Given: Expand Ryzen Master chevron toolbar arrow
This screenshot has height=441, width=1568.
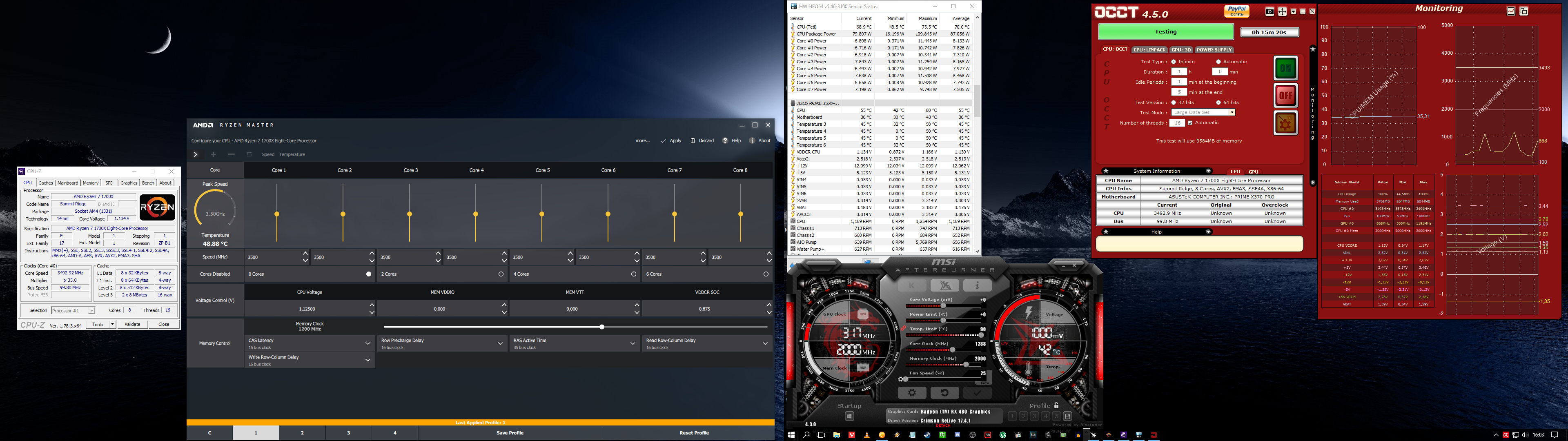Looking at the screenshot, I should [196, 155].
